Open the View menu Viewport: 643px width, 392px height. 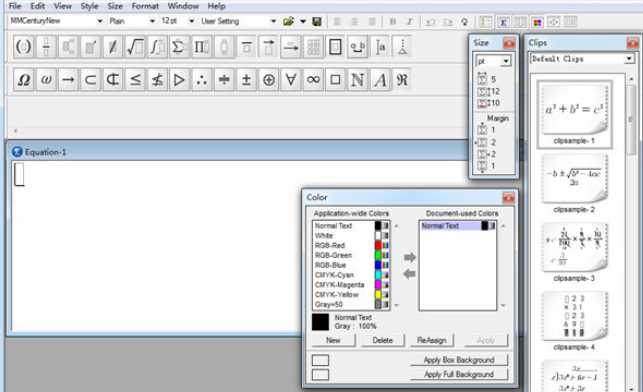coord(62,6)
